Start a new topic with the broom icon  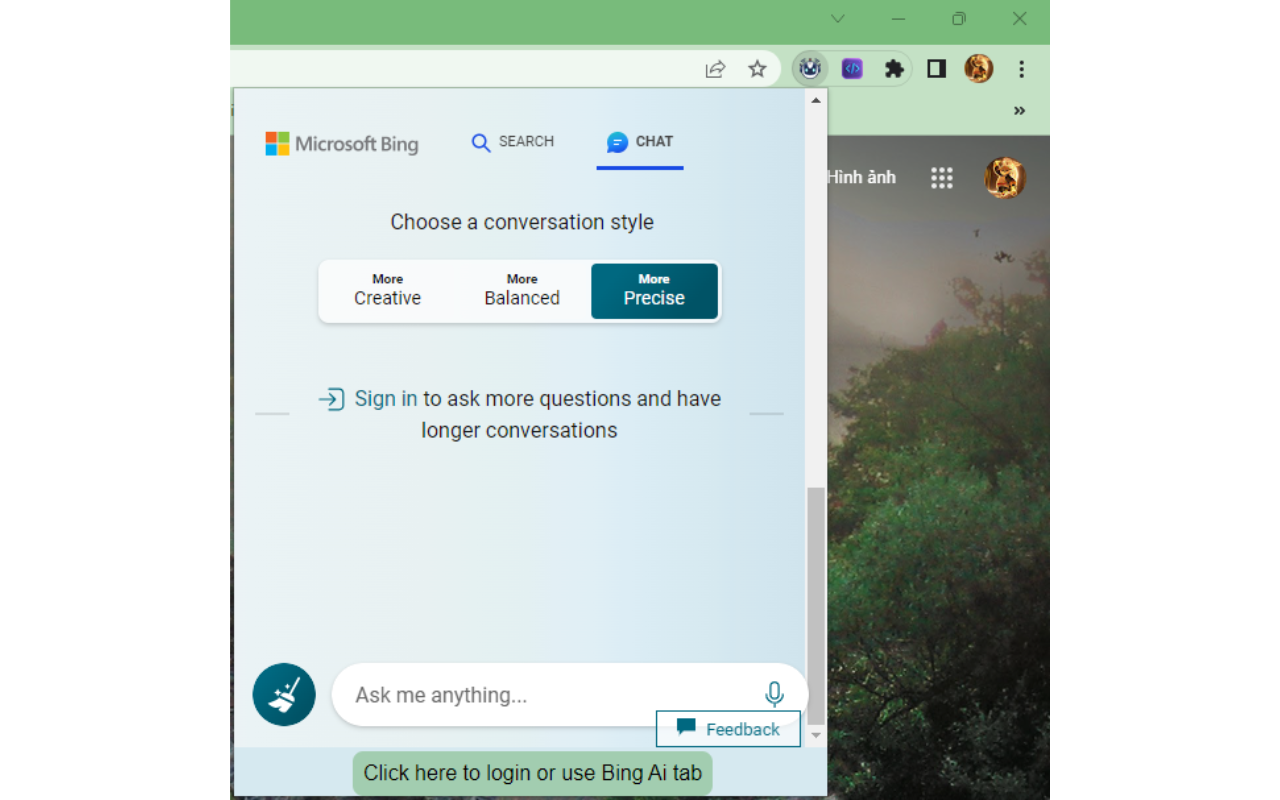pyautogui.click(x=284, y=694)
